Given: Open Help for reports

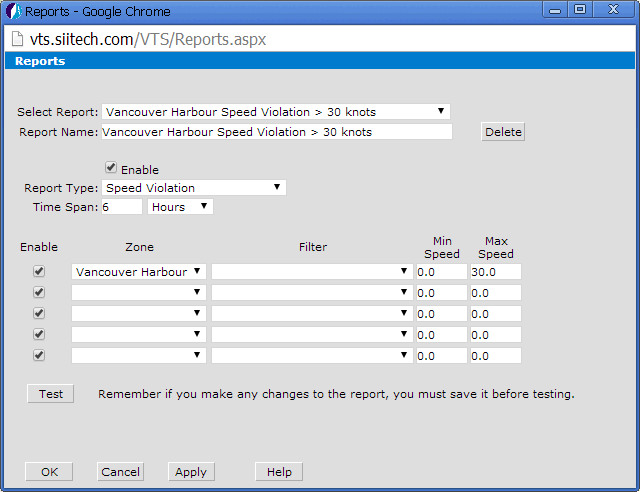Looking at the screenshot, I should click(x=279, y=472).
